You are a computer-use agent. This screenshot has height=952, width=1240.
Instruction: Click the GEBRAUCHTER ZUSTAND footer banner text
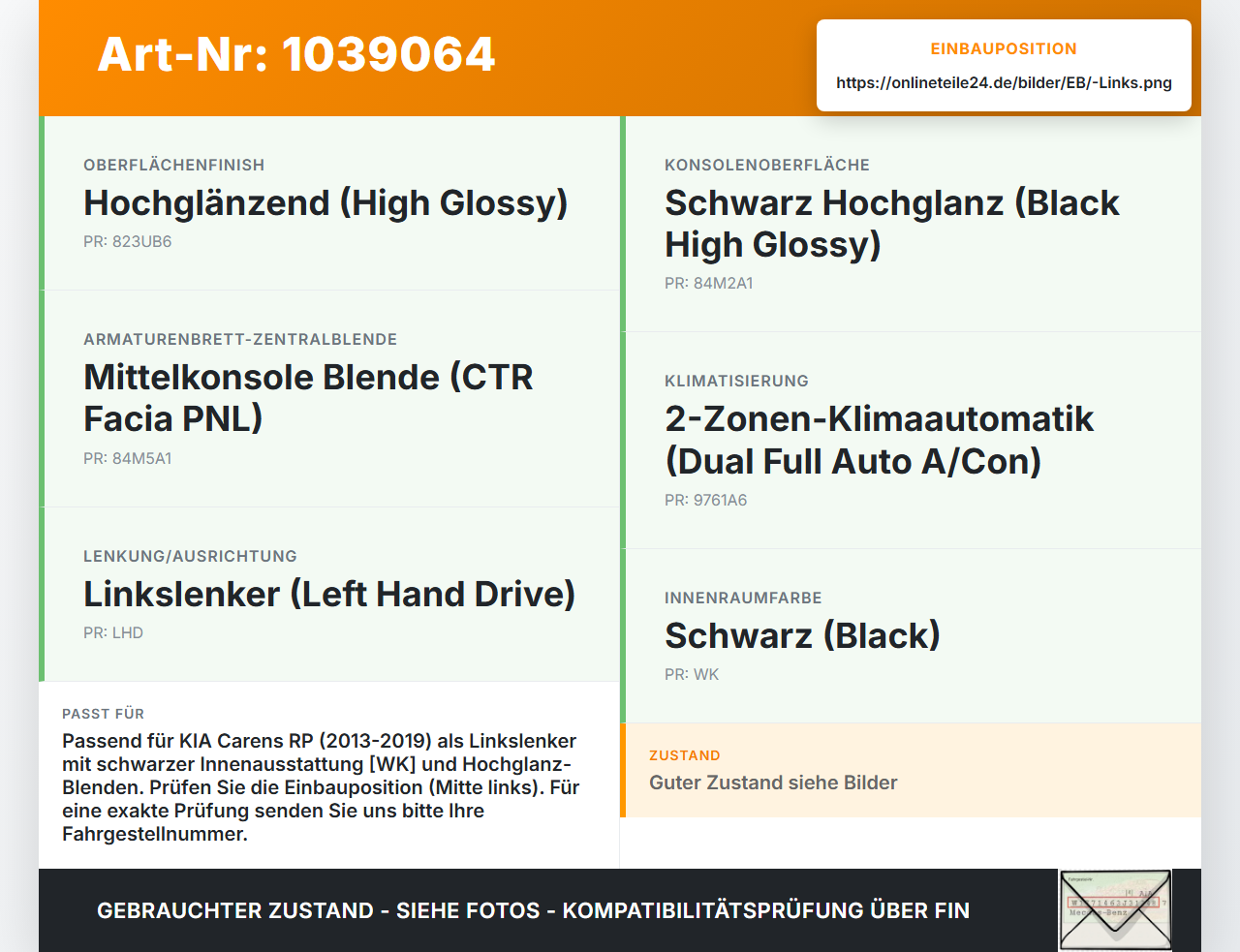coord(533,910)
